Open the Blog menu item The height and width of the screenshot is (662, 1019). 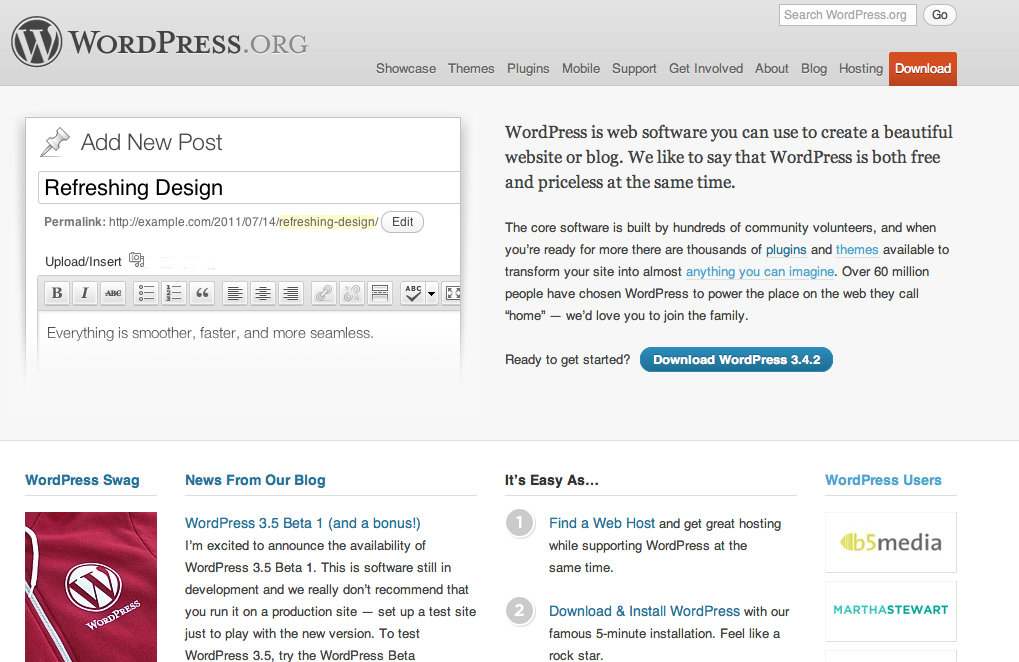pyautogui.click(x=814, y=68)
